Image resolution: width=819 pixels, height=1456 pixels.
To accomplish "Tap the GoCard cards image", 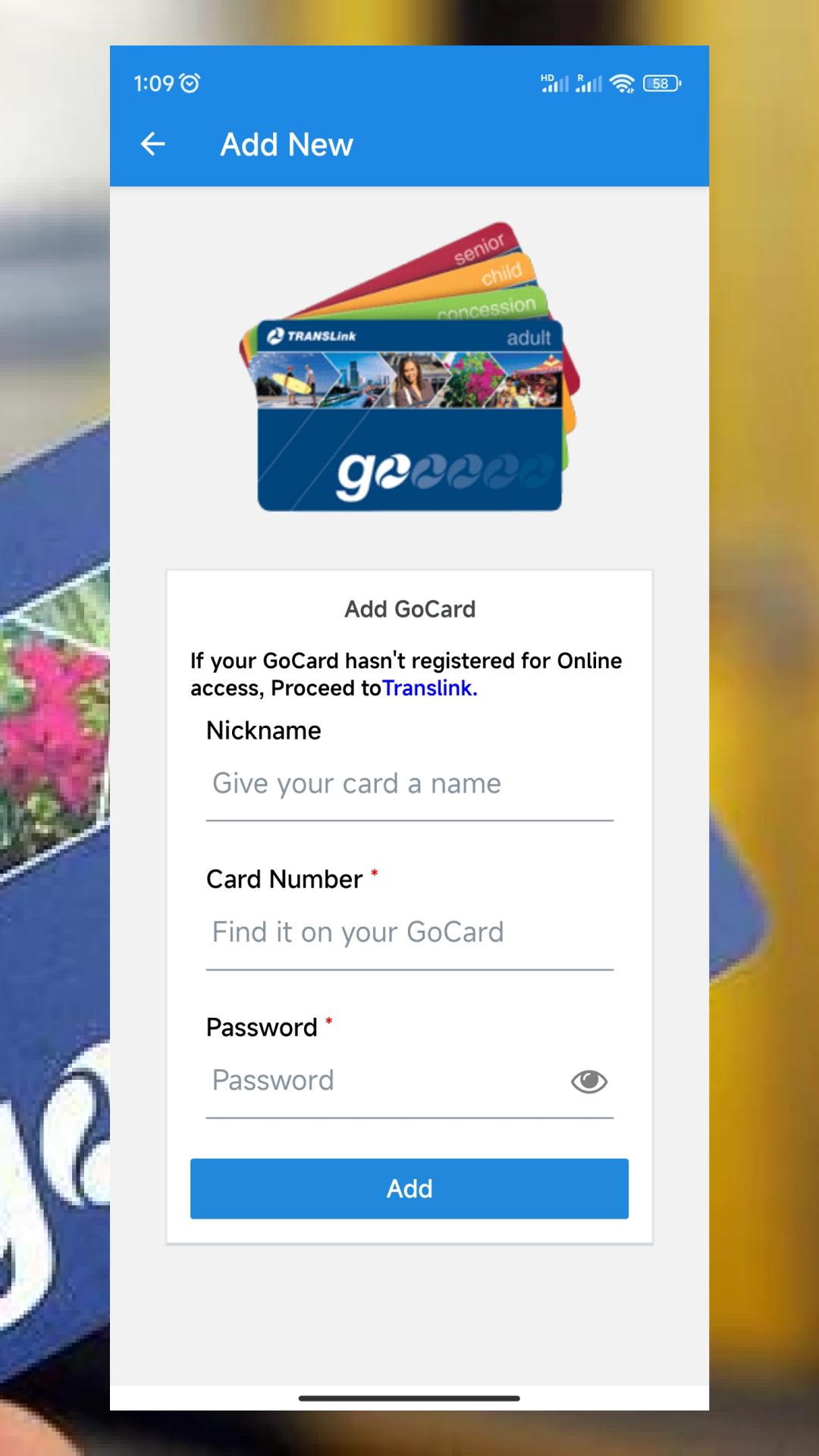I will [x=409, y=366].
